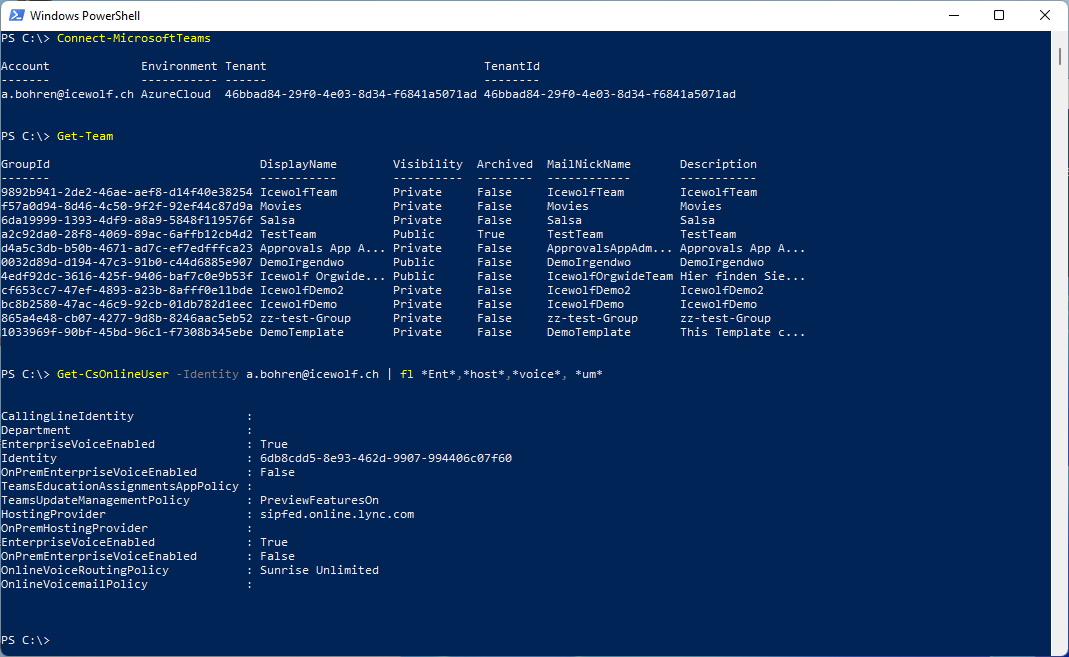Click the 'Get-CsOnlineUser' command text
The height and width of the screenshot is (657, 1069).
[113, 374]
